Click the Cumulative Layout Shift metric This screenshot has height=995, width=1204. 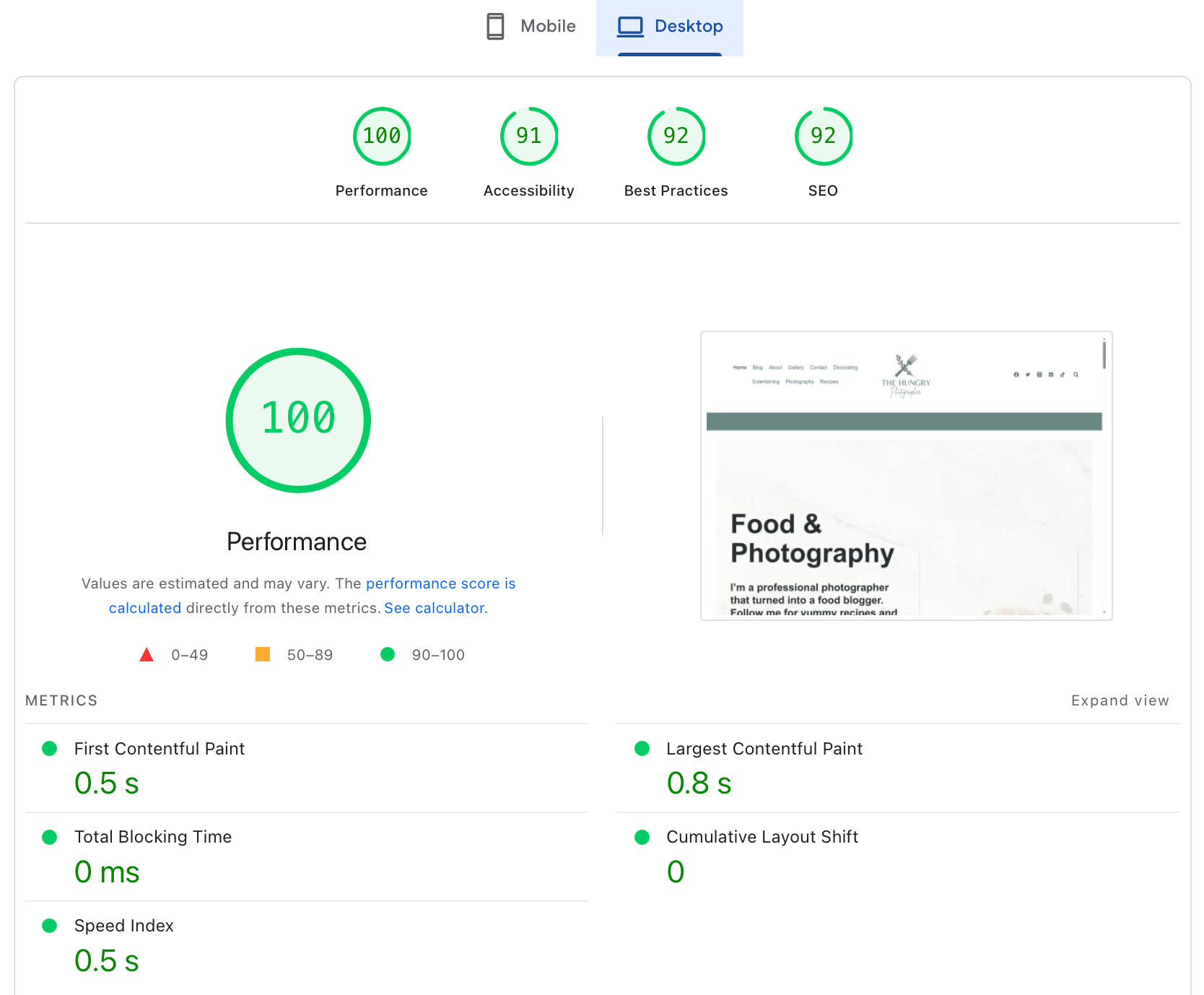[x=762, y=837]
